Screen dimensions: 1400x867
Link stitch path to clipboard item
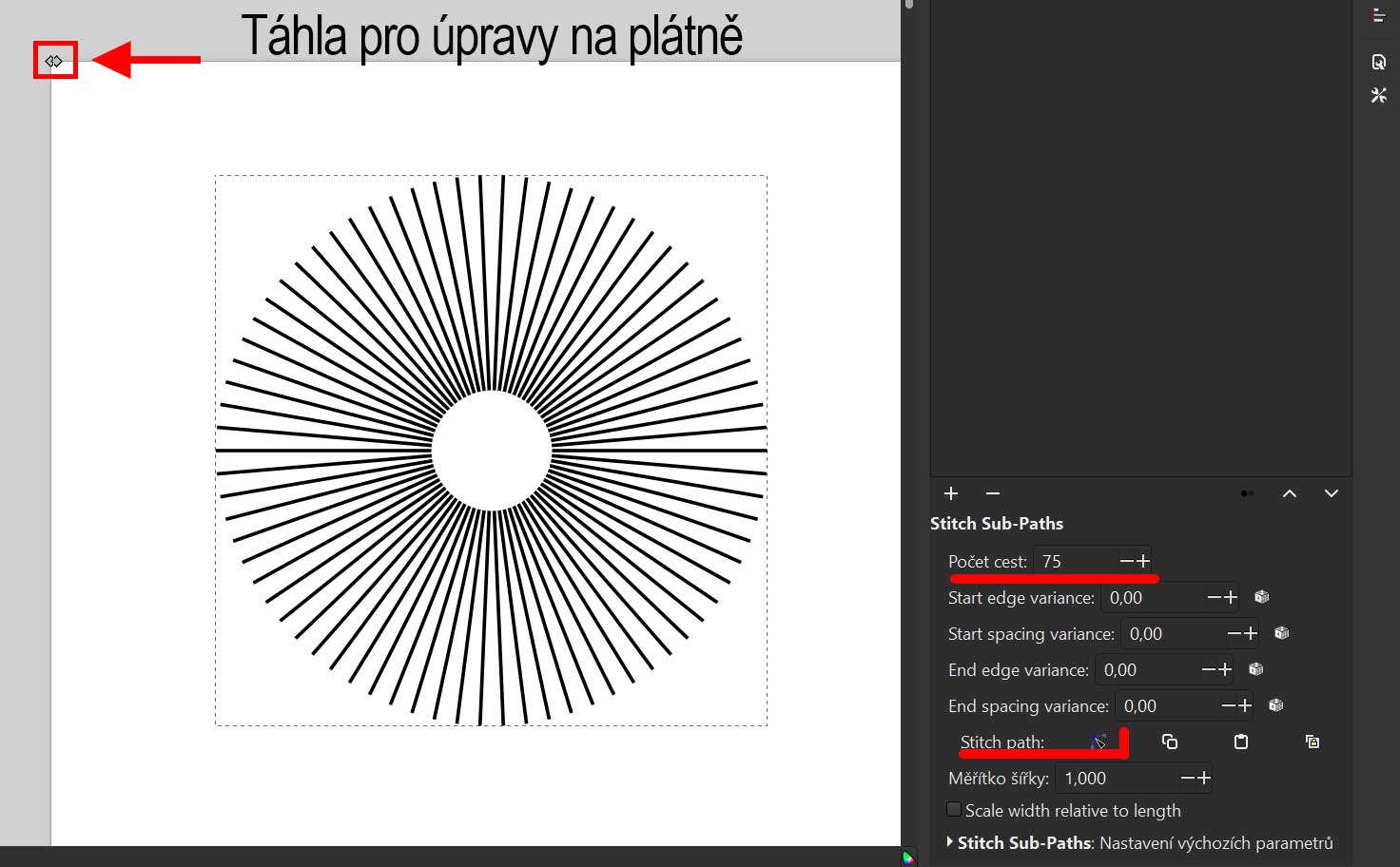click(x=1312, y=742)
